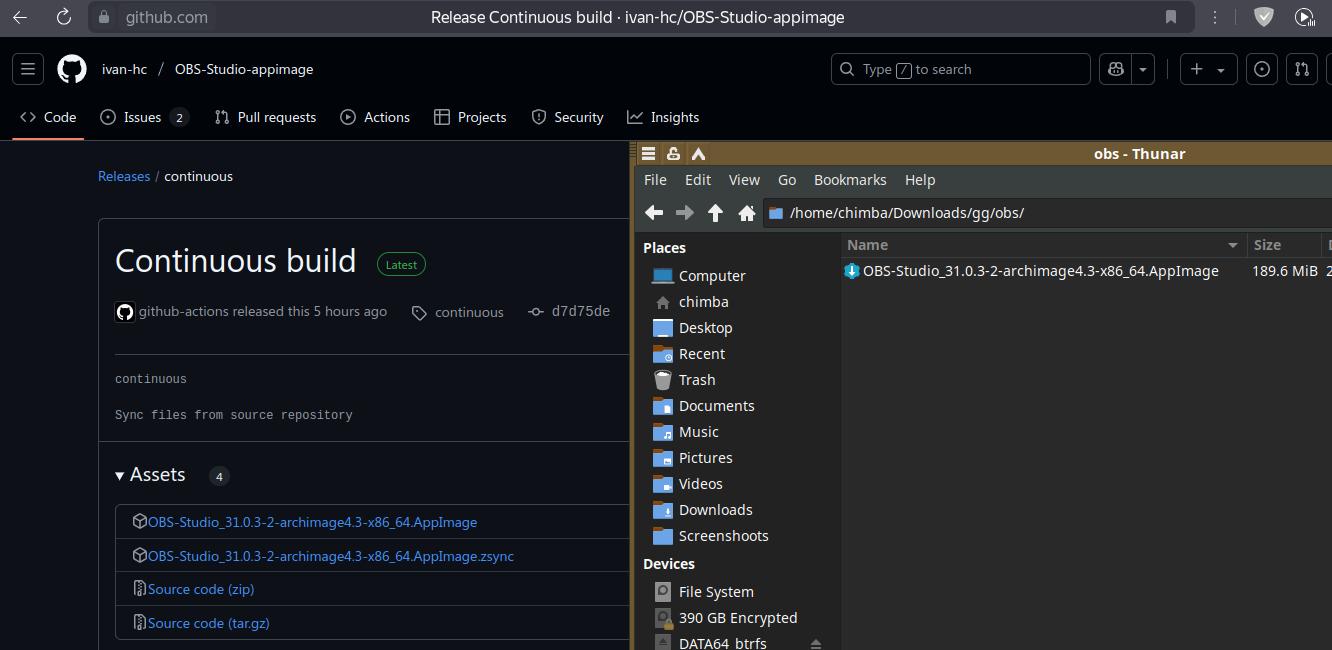This screenshot has height=650, width=1332.
Task: Open the View menu in Thunar
Action: [743, 180]
